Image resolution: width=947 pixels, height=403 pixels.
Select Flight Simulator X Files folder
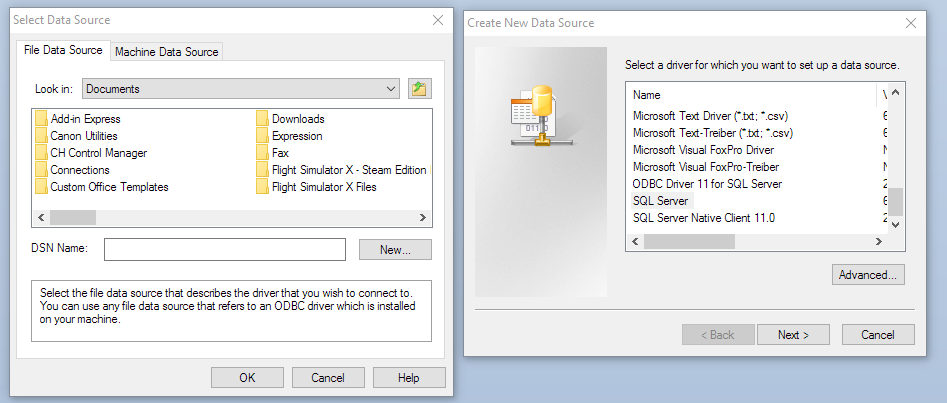pyautogui.click(x=316, y=187)
